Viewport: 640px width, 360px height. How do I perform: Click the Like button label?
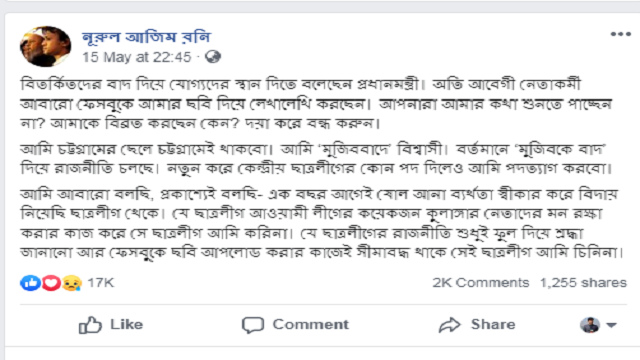coord(127,324)
